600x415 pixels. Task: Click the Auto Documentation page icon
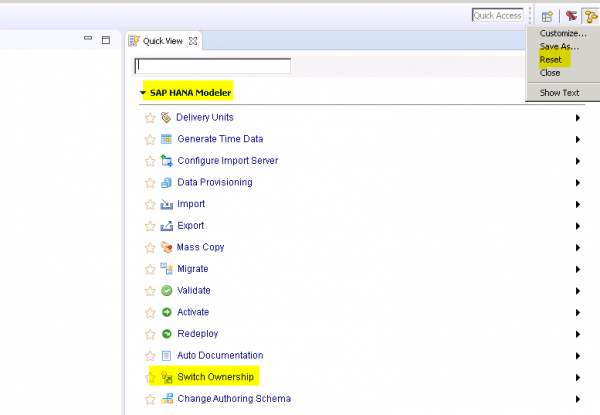click(166, 356)
